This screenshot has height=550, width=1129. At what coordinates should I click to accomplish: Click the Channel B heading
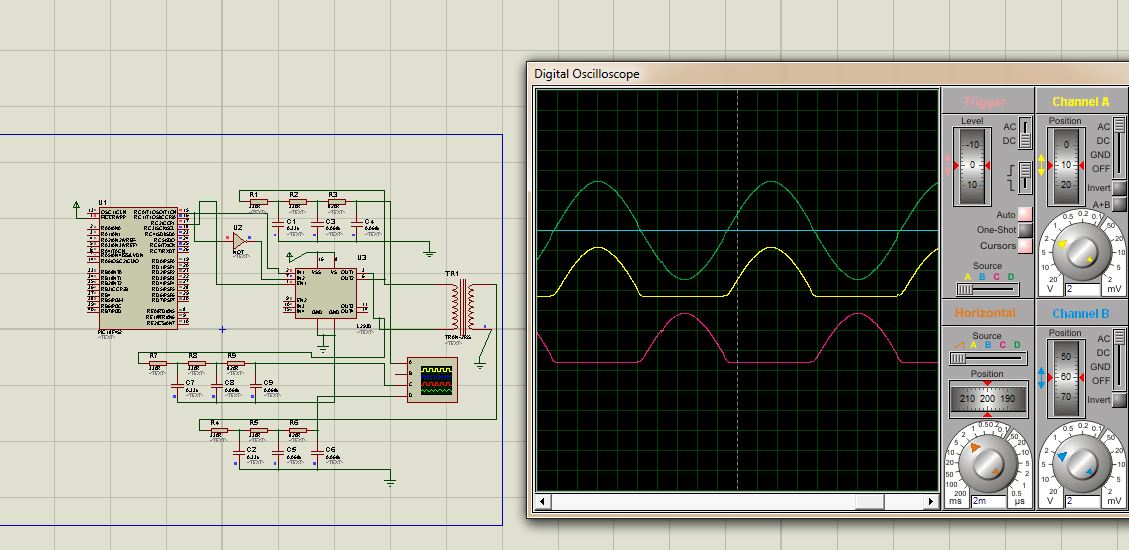[x=1081, y=313]
